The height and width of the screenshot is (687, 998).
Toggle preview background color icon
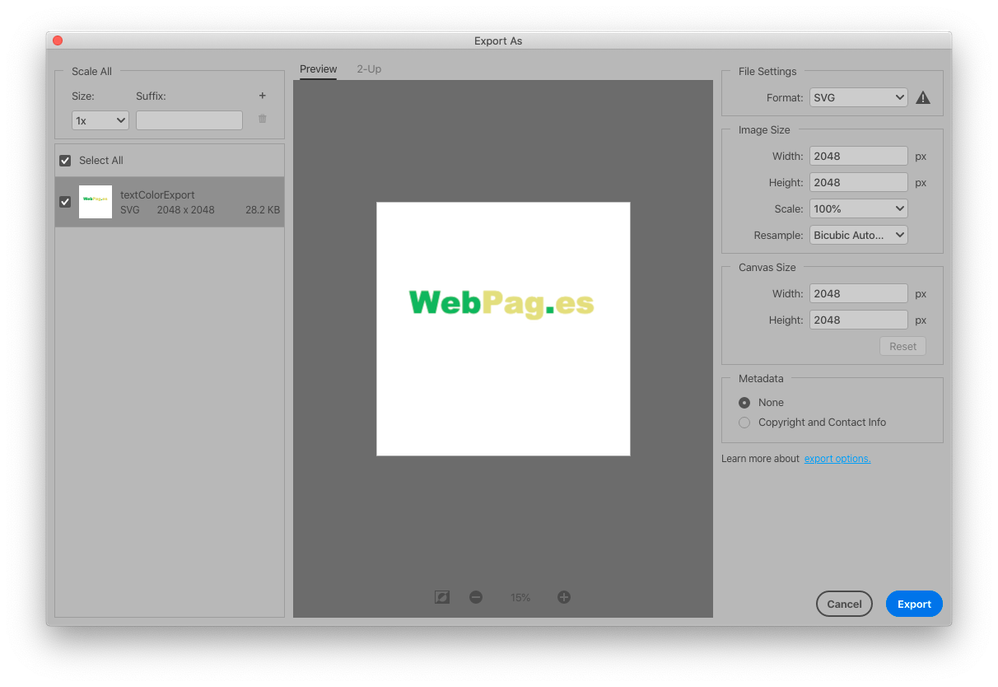pos(442,597)
